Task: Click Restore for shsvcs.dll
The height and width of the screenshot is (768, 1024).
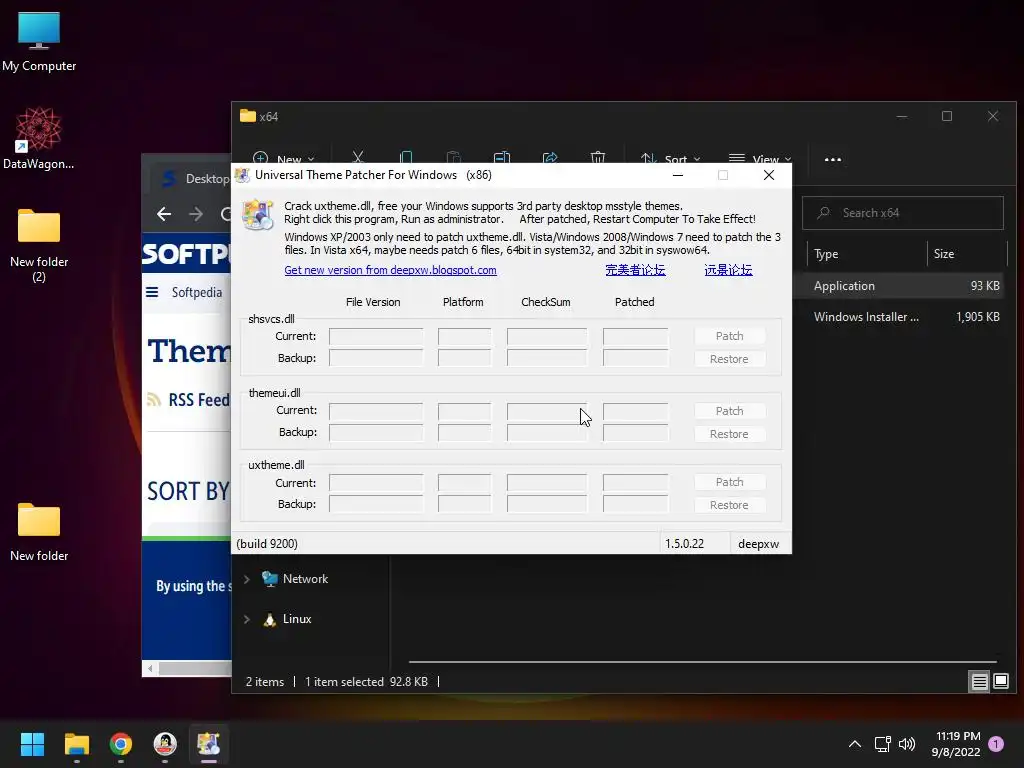Action: tap(729, 359)
